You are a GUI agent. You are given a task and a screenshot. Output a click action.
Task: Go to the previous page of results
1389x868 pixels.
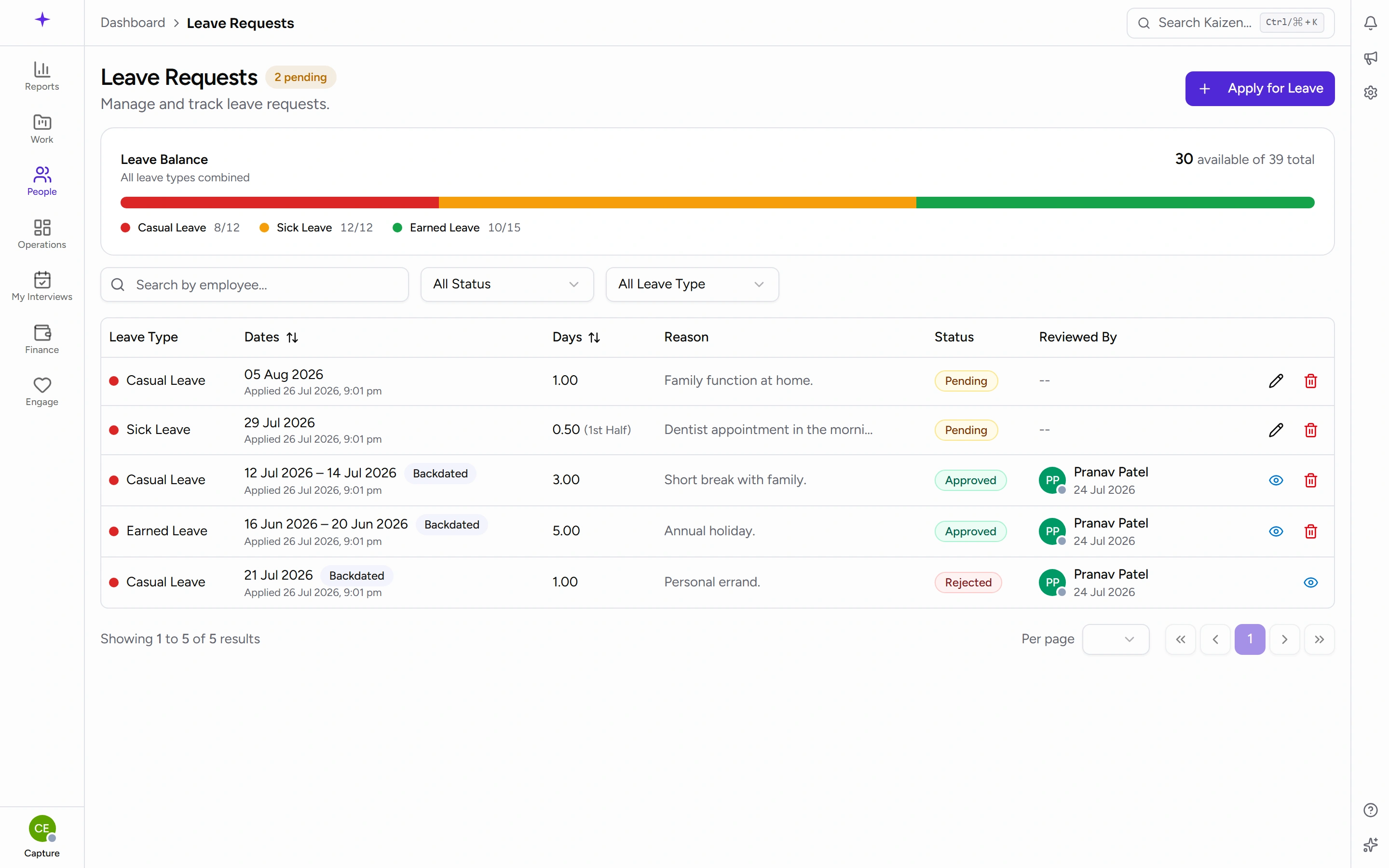coord(1215,639)
